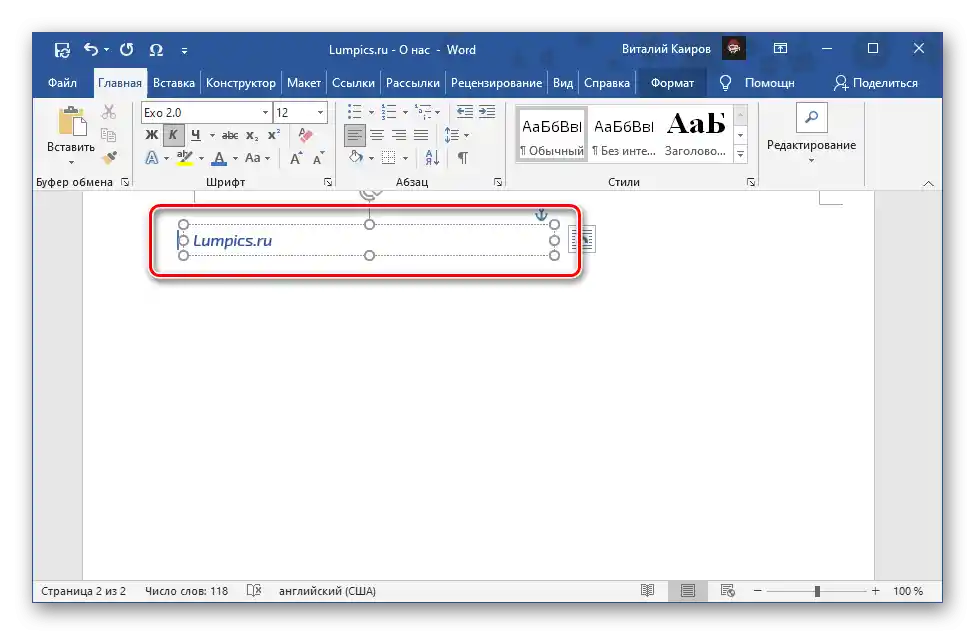Adjust the zoom slider handle
Image resolution: width=975 pixels, height=635 pixels.
point(817,591)
